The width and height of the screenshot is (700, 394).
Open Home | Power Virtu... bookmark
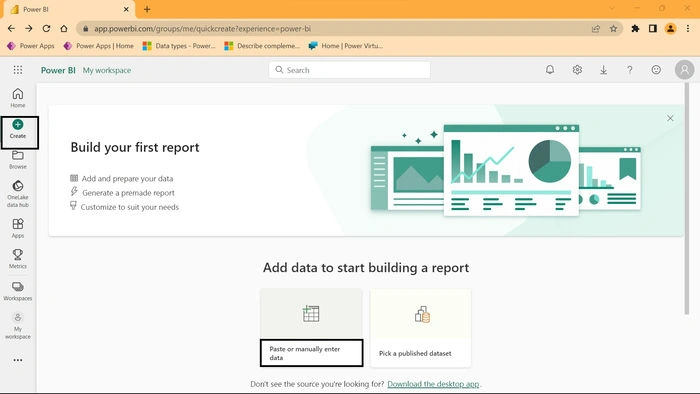346,46
